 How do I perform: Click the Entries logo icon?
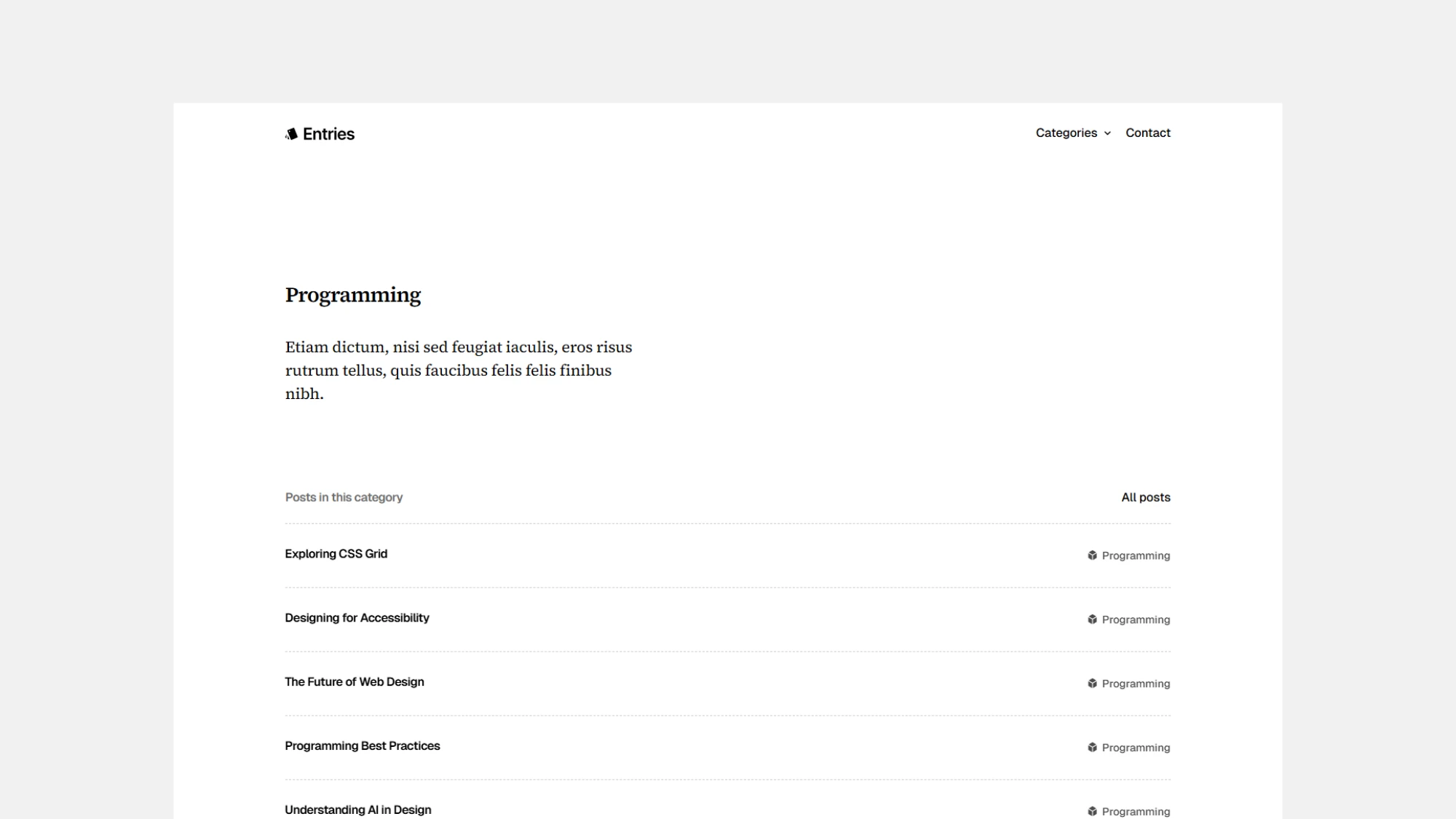291,133
